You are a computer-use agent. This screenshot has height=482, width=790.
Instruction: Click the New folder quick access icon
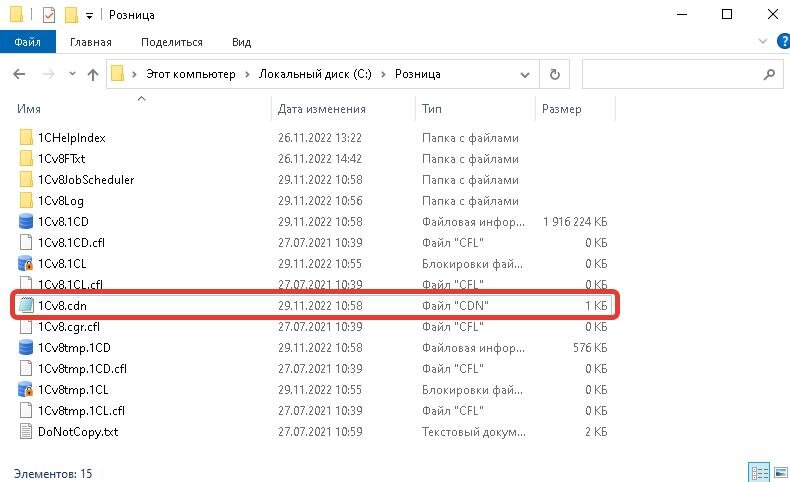click(71, 15)
